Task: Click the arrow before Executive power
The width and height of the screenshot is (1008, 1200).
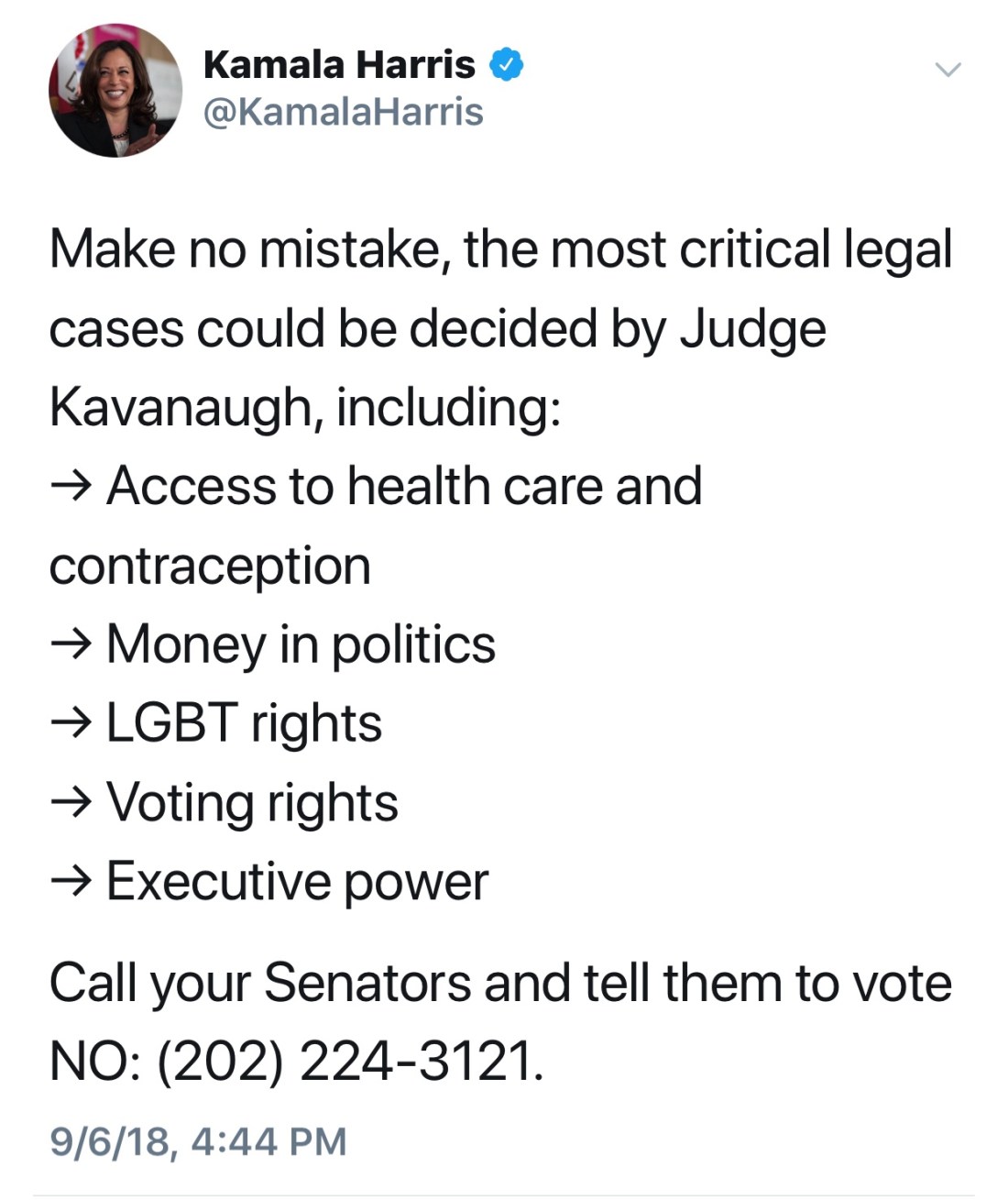Action: coord(71,883)
